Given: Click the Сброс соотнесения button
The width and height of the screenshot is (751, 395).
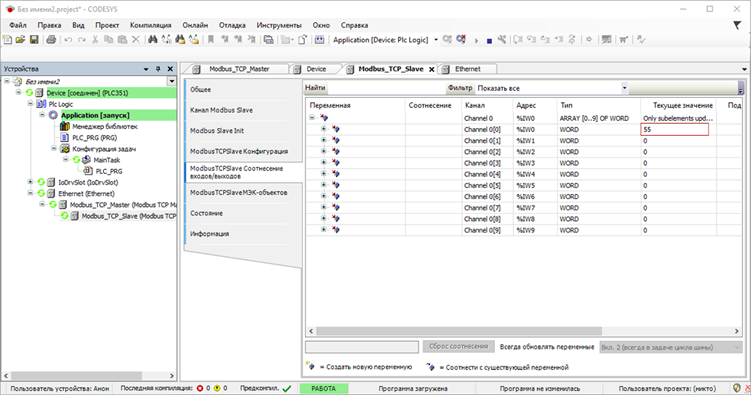Looking at the screenshot, I should (458, 346).
